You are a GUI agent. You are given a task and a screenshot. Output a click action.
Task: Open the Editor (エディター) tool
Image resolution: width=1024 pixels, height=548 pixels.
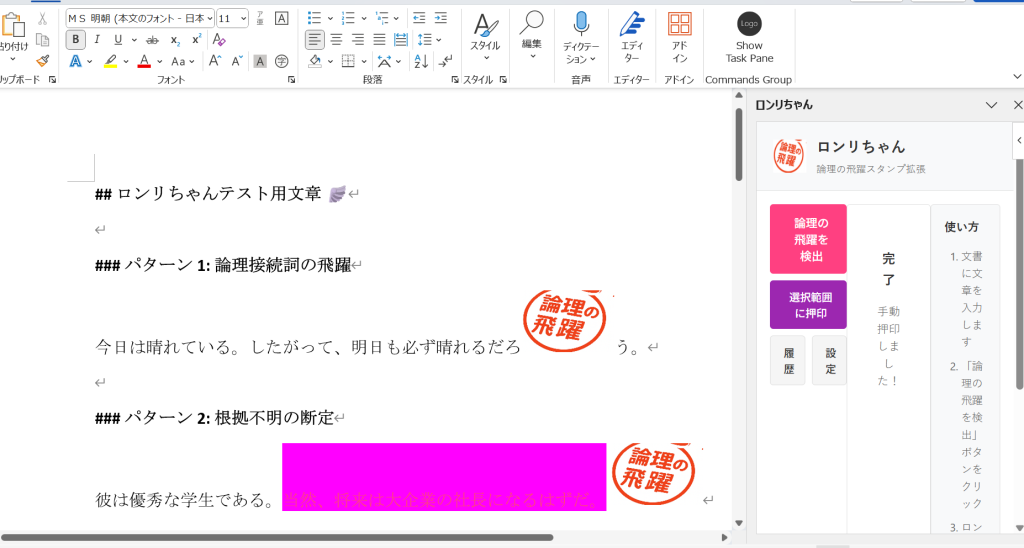(631, 24)
